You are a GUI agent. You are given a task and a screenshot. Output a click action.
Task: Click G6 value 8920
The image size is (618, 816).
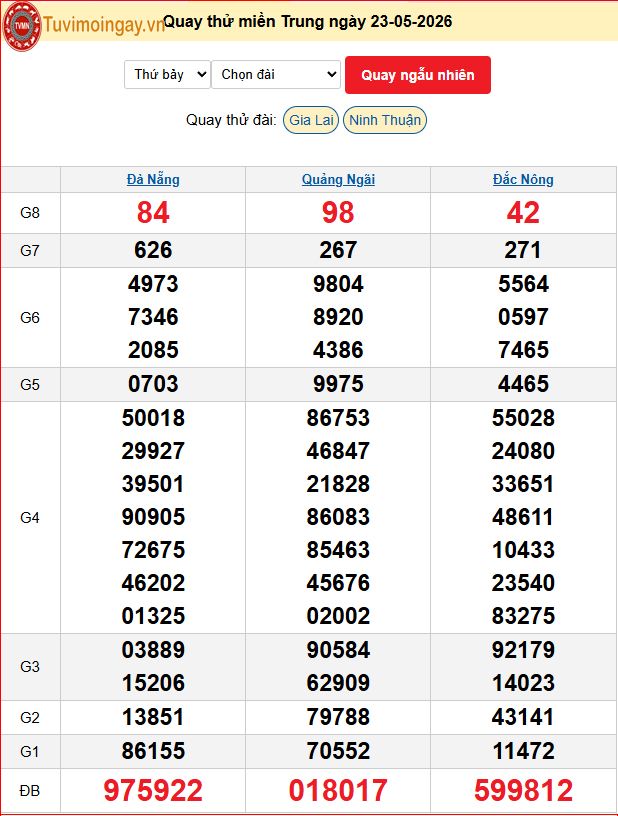point(338,317)
